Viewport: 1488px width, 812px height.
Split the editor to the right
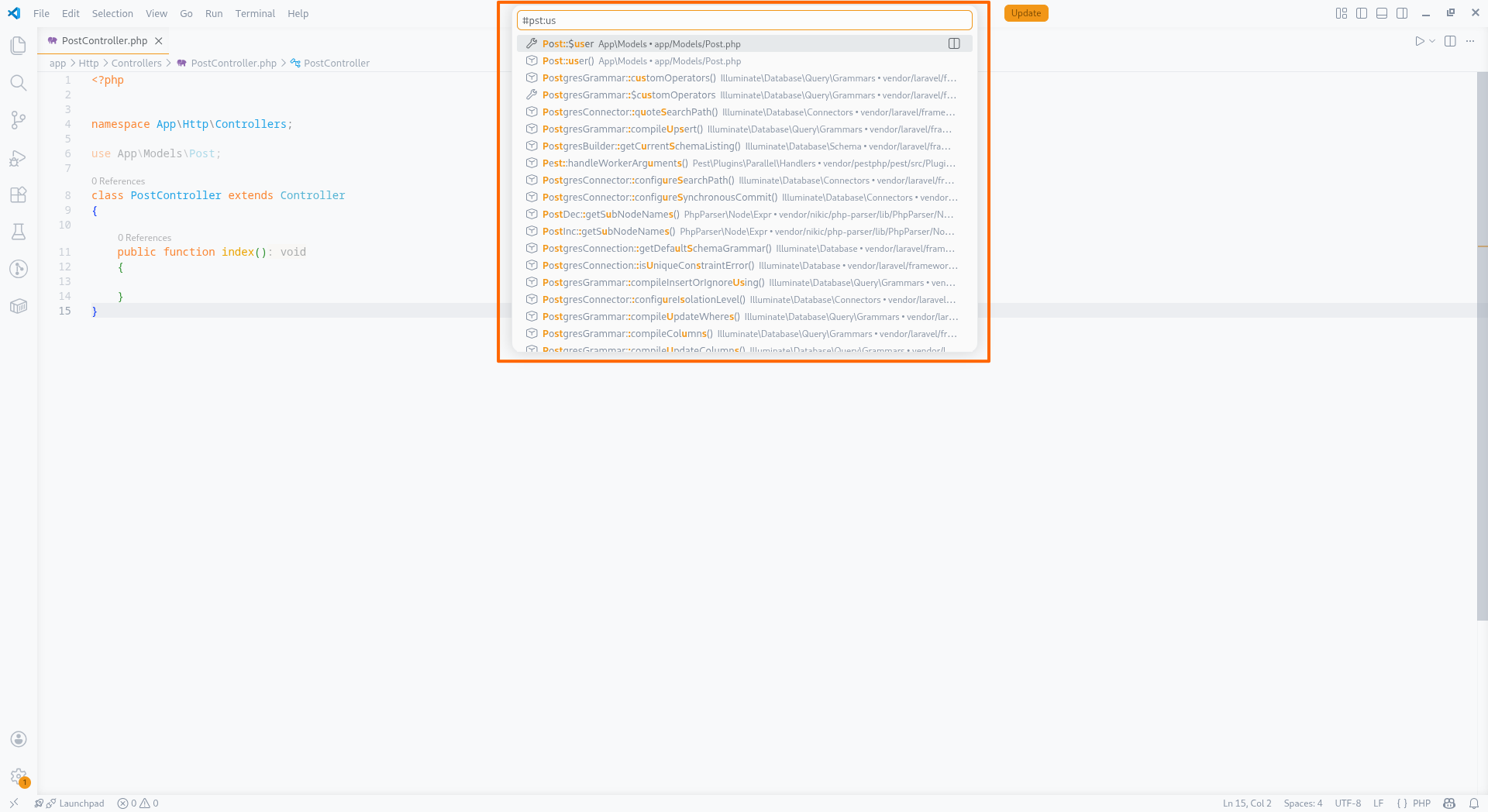coord(1450,41)
